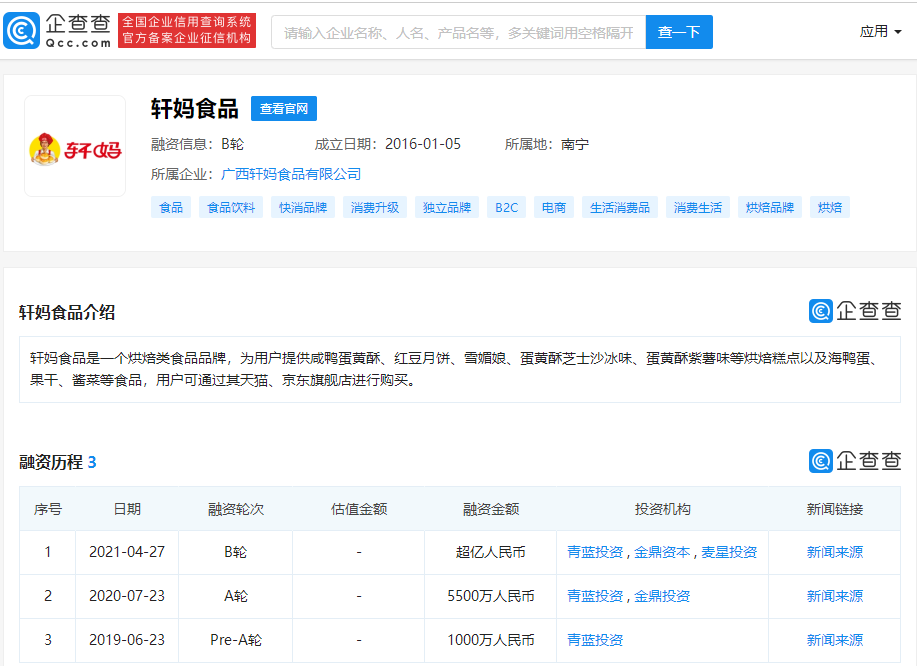
Task: Expand the 应用 dropdown menu
Action: click(x=880, y=32)
